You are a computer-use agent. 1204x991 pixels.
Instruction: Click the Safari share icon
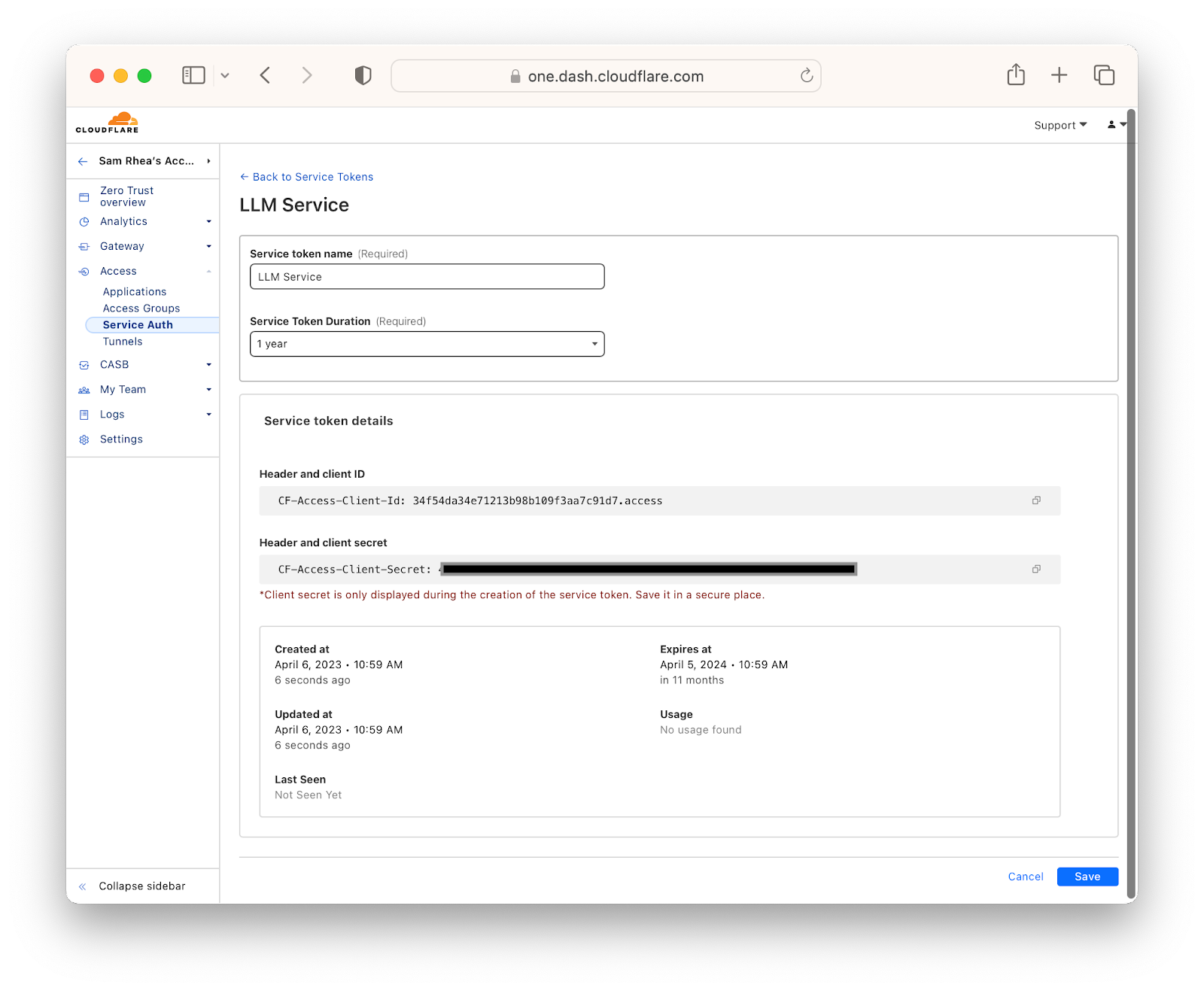(x=1016, y=74)
